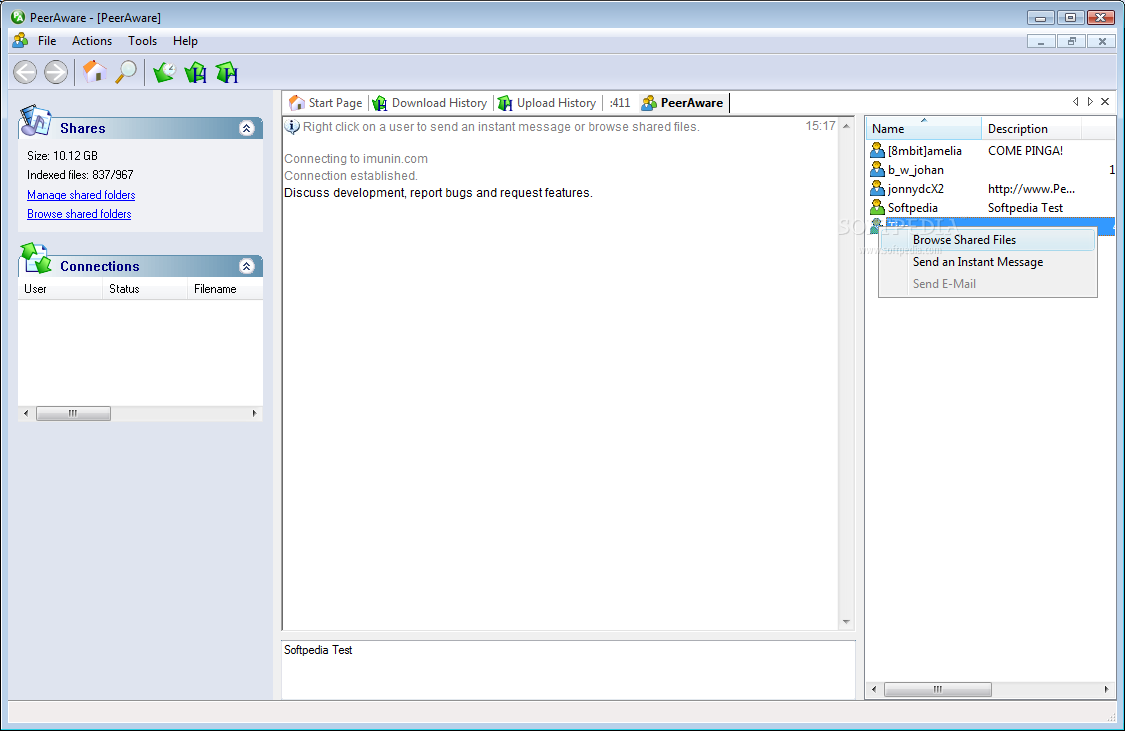1125x731 pixels.
Task: Sort users by the Name column header
Action: [923, 128]
